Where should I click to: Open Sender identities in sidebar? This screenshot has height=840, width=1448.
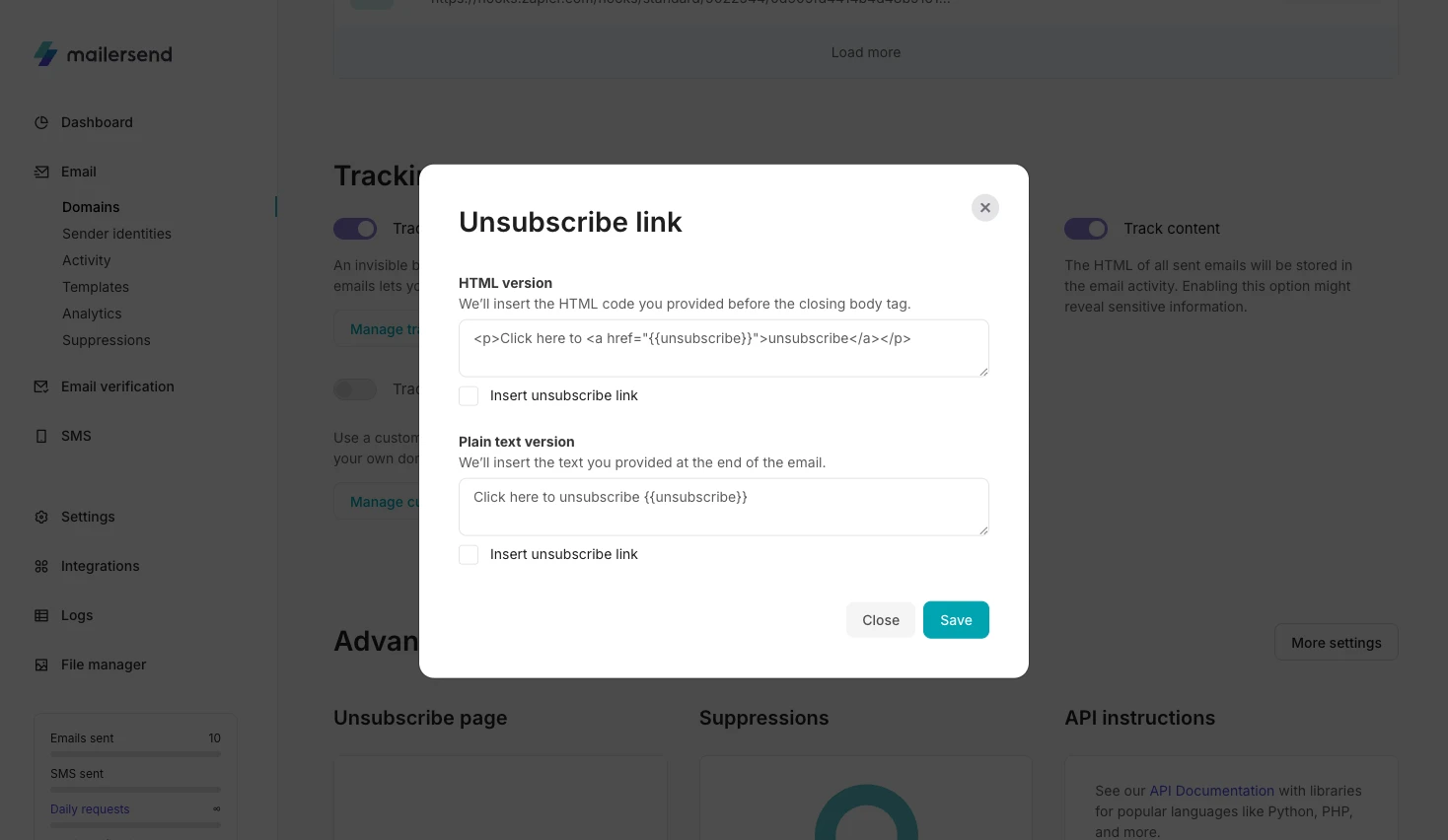116,234
